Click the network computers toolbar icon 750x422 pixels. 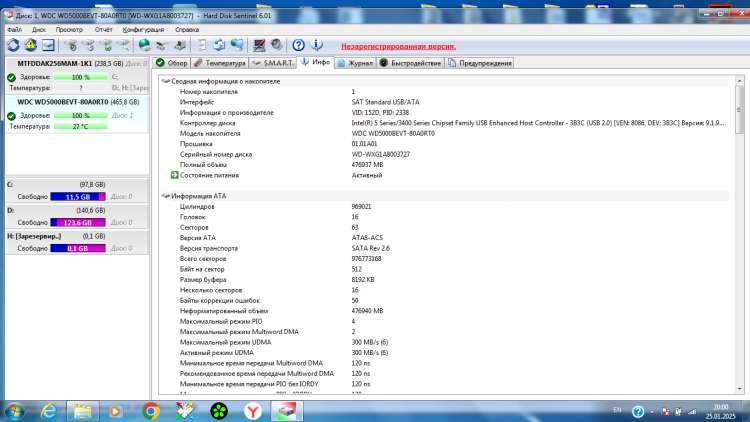tap(237, 45)
